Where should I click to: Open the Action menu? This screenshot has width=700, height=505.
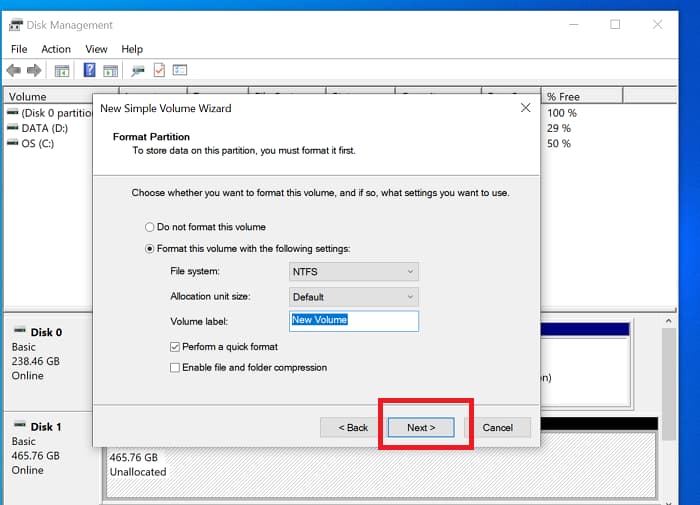point(56,49)
